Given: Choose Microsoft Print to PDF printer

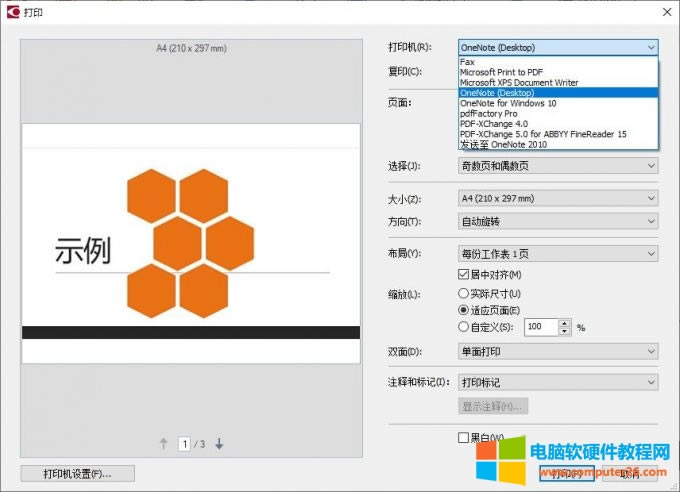Looking at the screenshot, I should pos(501,72).
